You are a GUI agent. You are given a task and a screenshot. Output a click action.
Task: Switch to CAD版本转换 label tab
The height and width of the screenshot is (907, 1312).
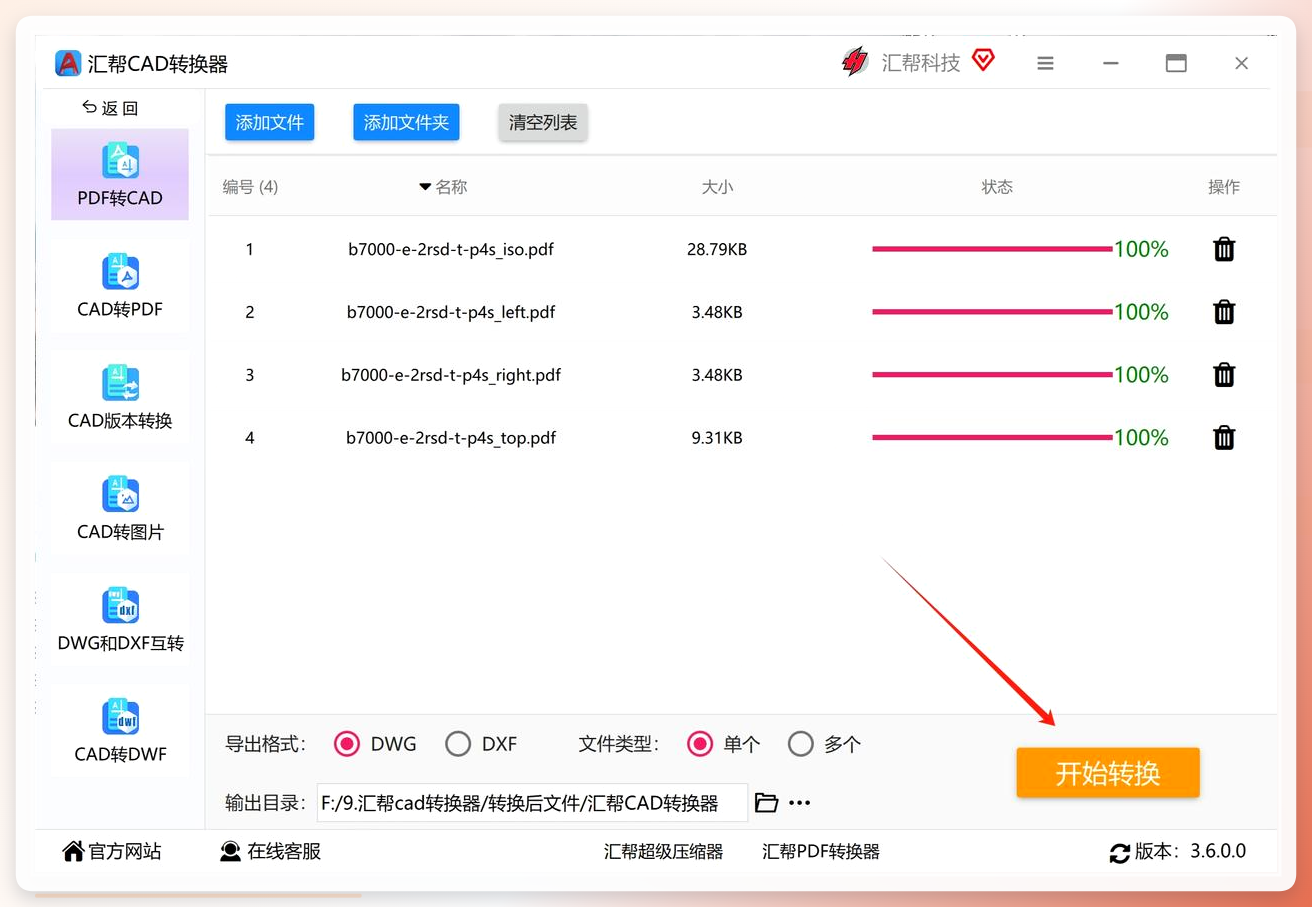pyautogui.click(x=120, y=421)
